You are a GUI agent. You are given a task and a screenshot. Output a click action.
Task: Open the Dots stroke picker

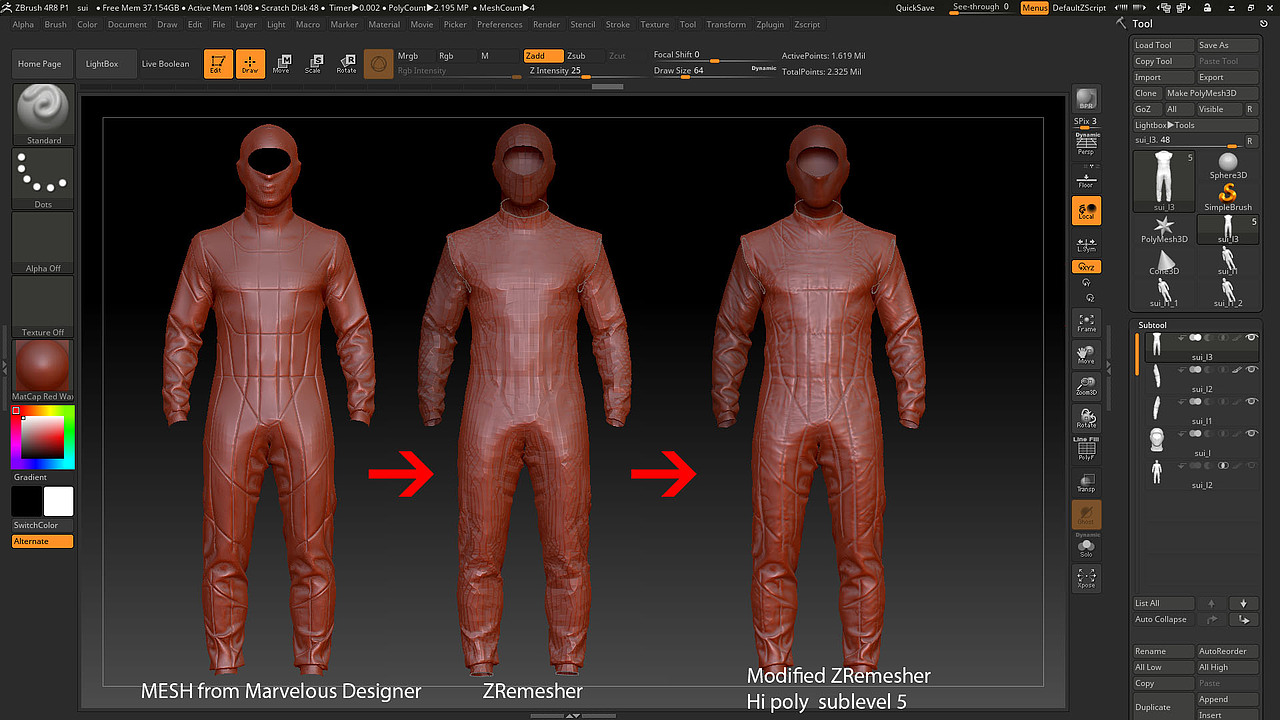pyautogui.click(x=43, y=178)
